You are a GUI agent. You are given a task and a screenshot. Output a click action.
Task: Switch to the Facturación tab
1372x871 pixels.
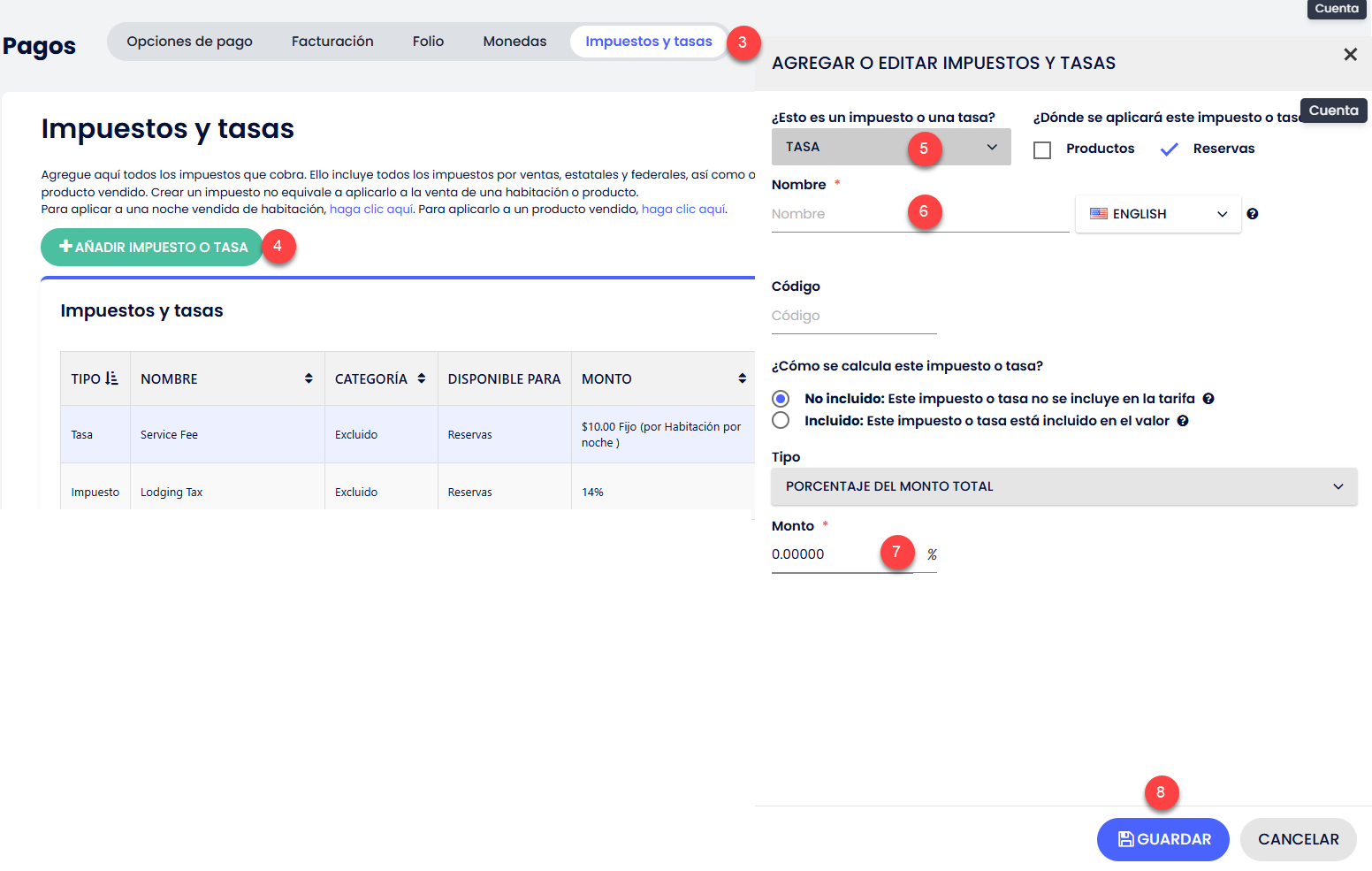click(332, 42)
